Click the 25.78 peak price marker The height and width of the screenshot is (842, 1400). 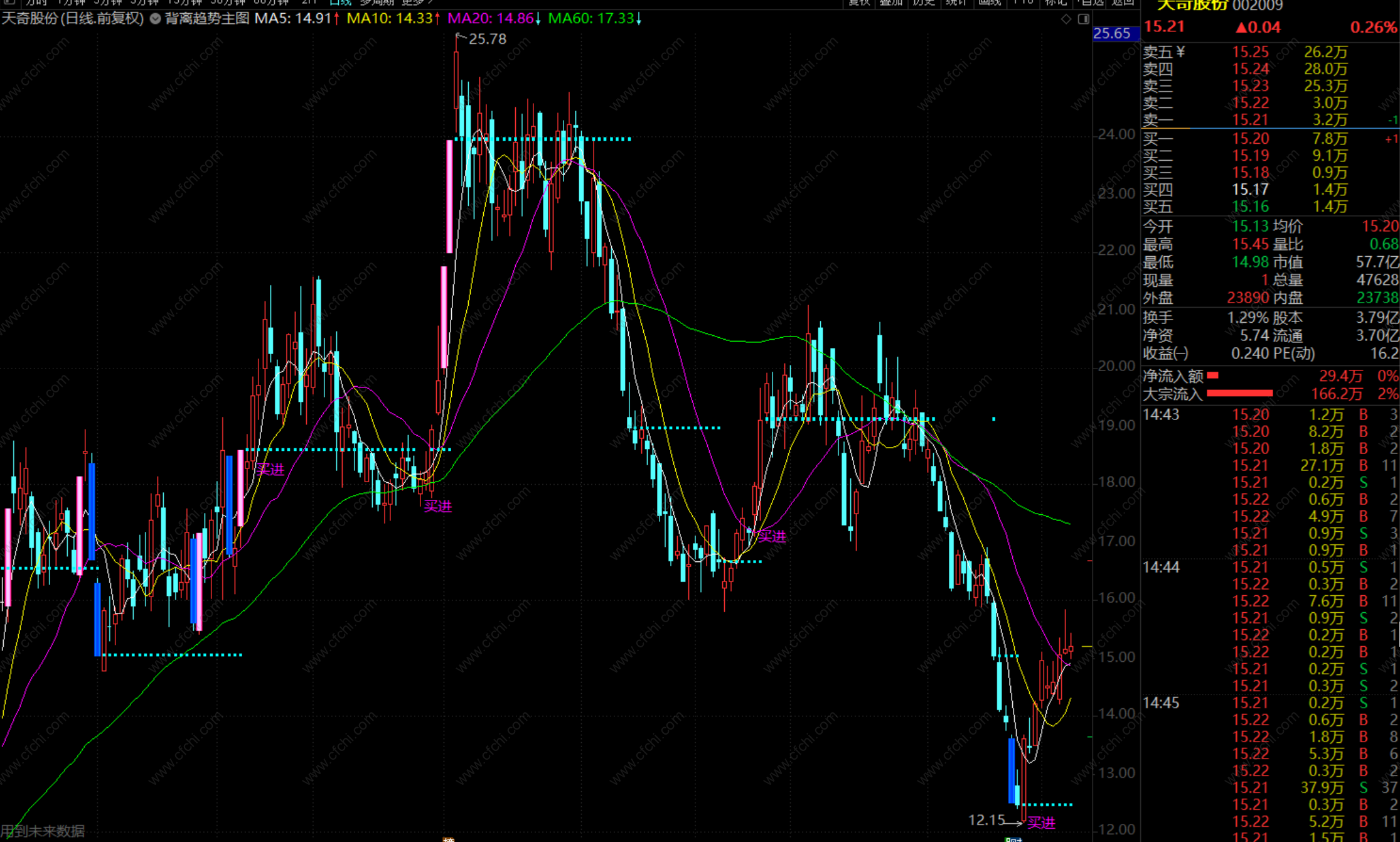click(487, 39)
